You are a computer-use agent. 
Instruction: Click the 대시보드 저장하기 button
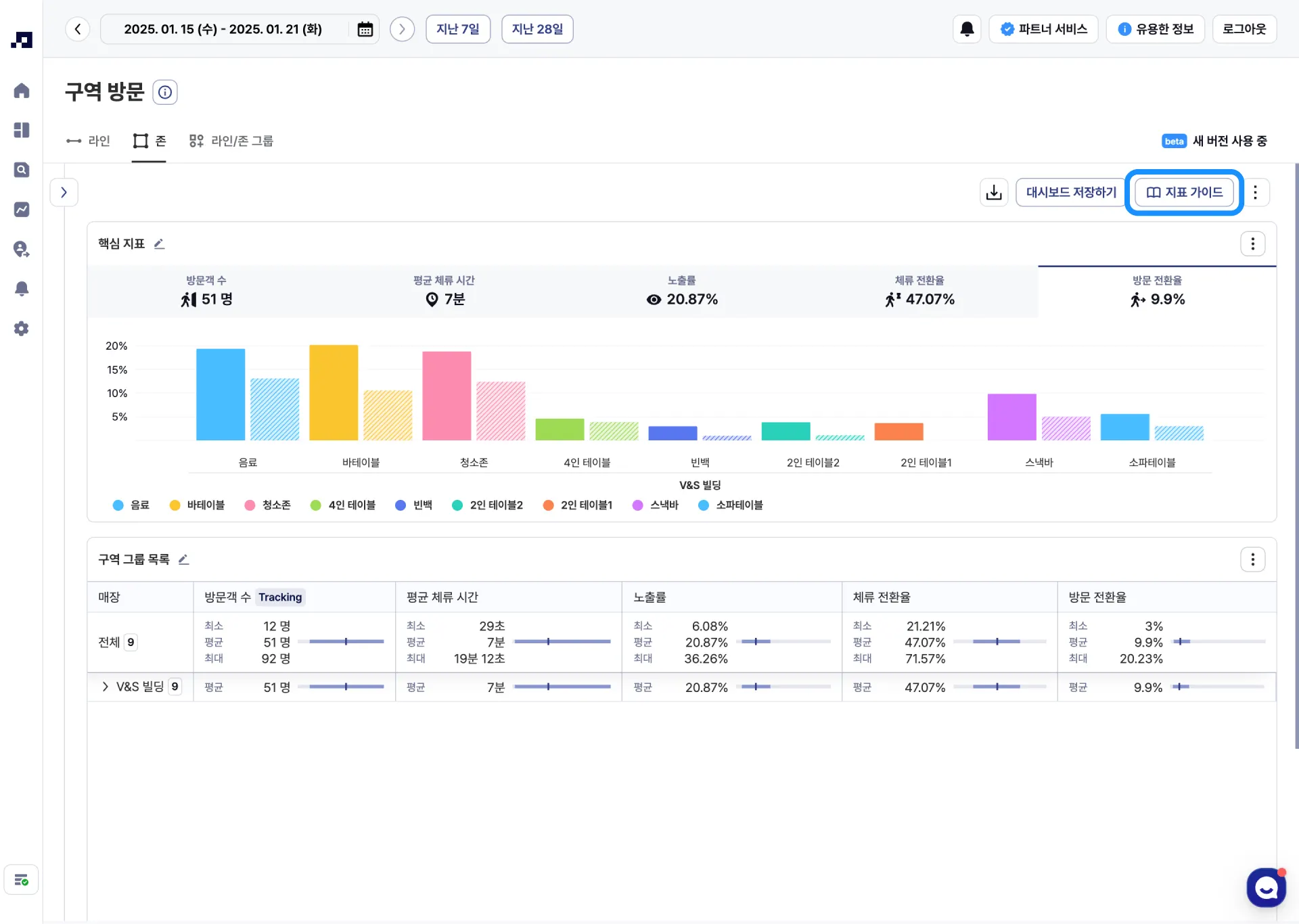coord(1071,193)
